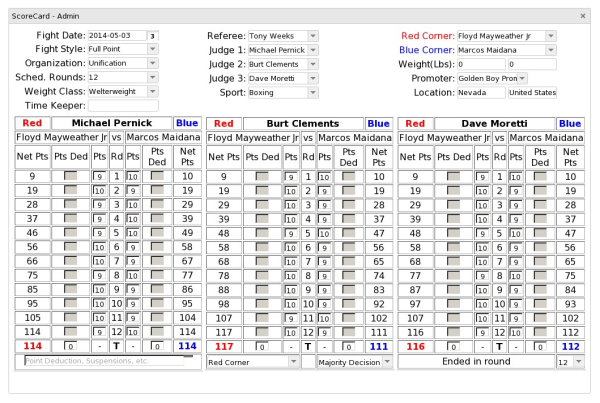Open the Weight Class dropdown

coord(153,91)
